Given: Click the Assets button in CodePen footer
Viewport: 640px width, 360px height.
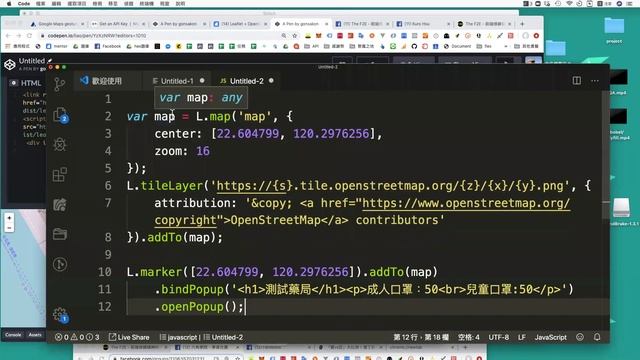Looking at the screenshot, I should tap(35, 335).
